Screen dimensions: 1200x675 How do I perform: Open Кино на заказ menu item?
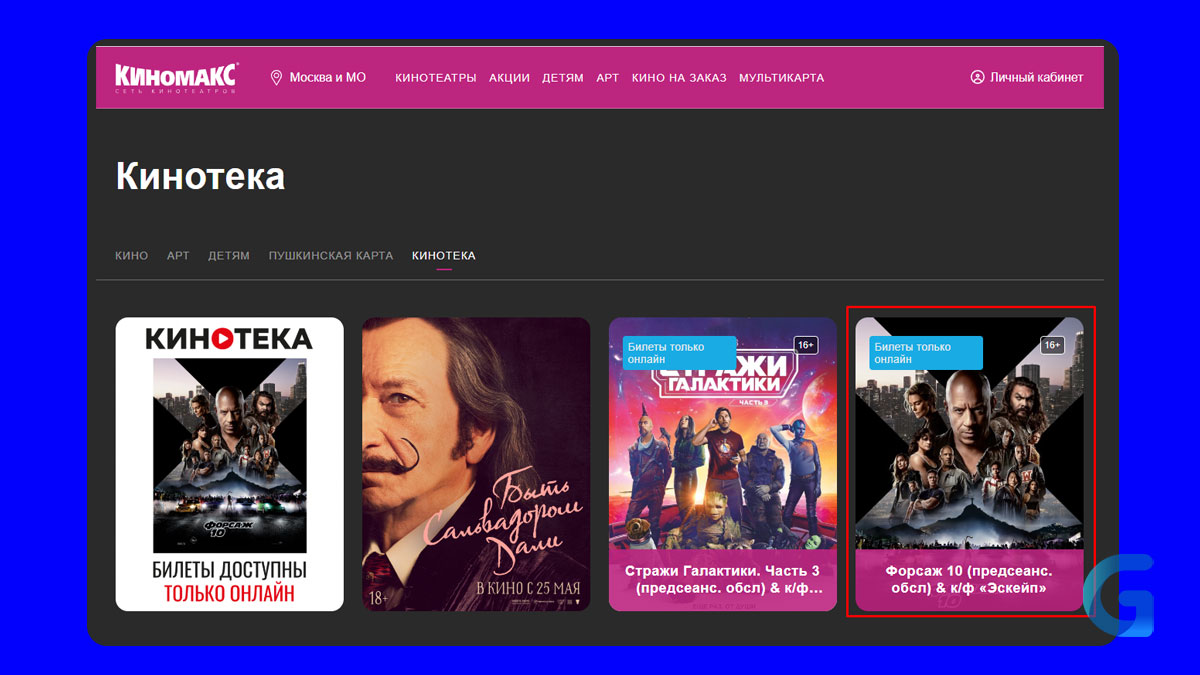[x=679, y=78]
